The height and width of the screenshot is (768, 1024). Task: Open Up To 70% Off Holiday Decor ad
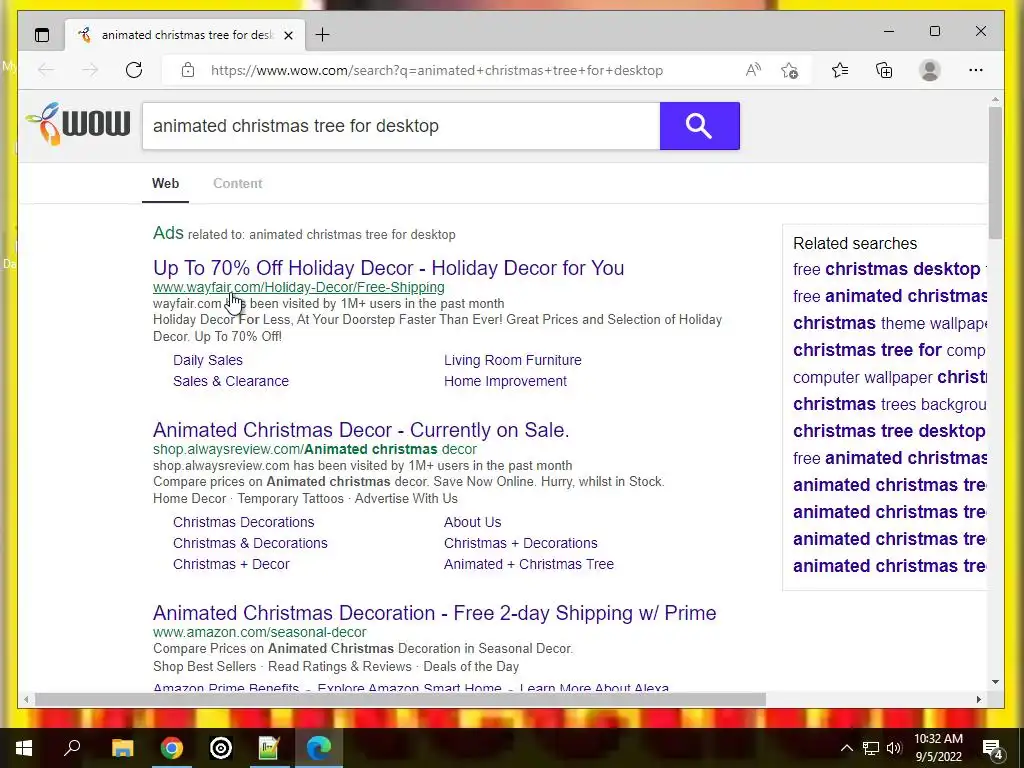pos(389,268)
